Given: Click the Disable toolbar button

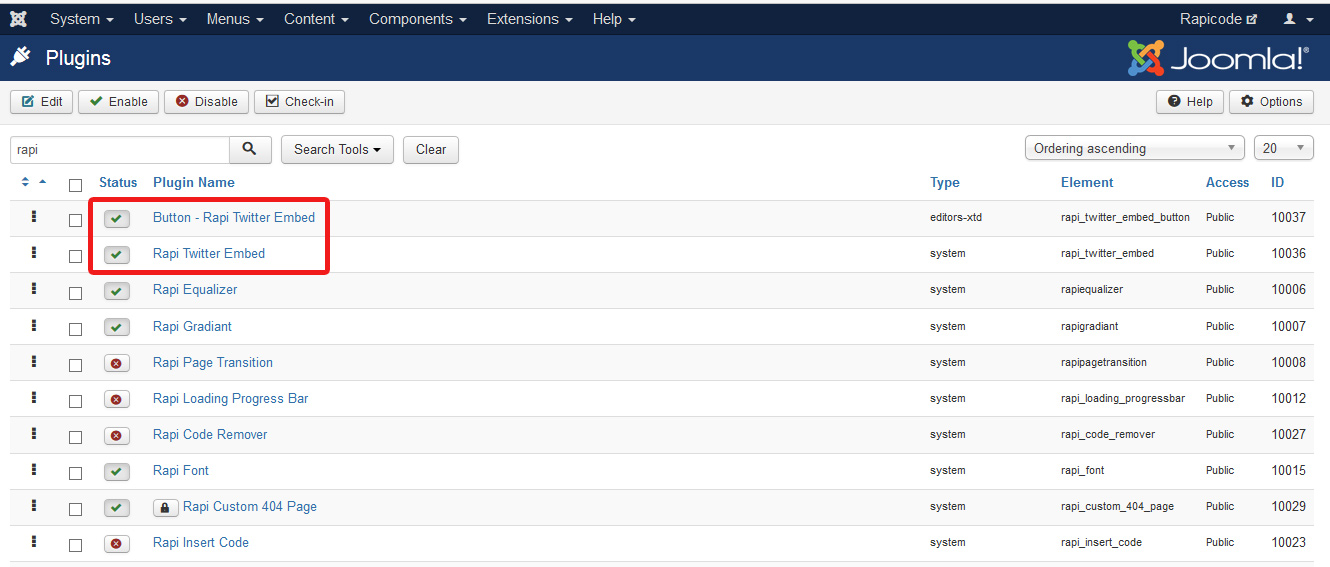Looking at the screenshot, I should pyautogui.click(x=207, y=101).
